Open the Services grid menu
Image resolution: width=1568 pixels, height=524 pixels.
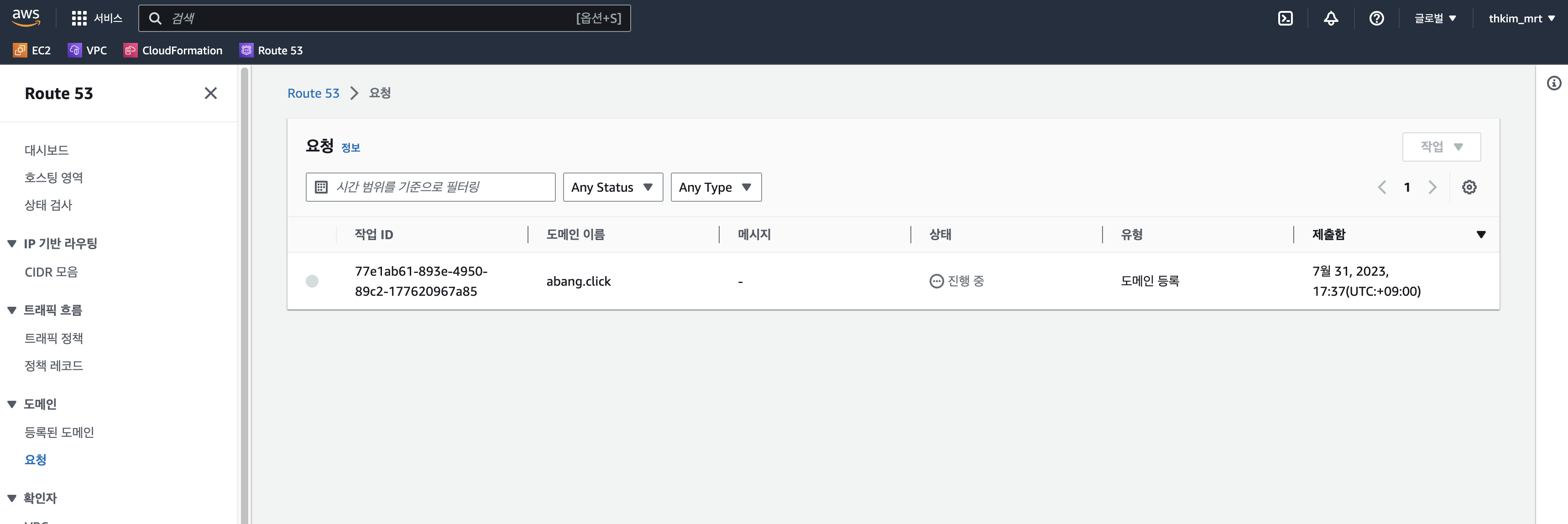tap(79, 18)
